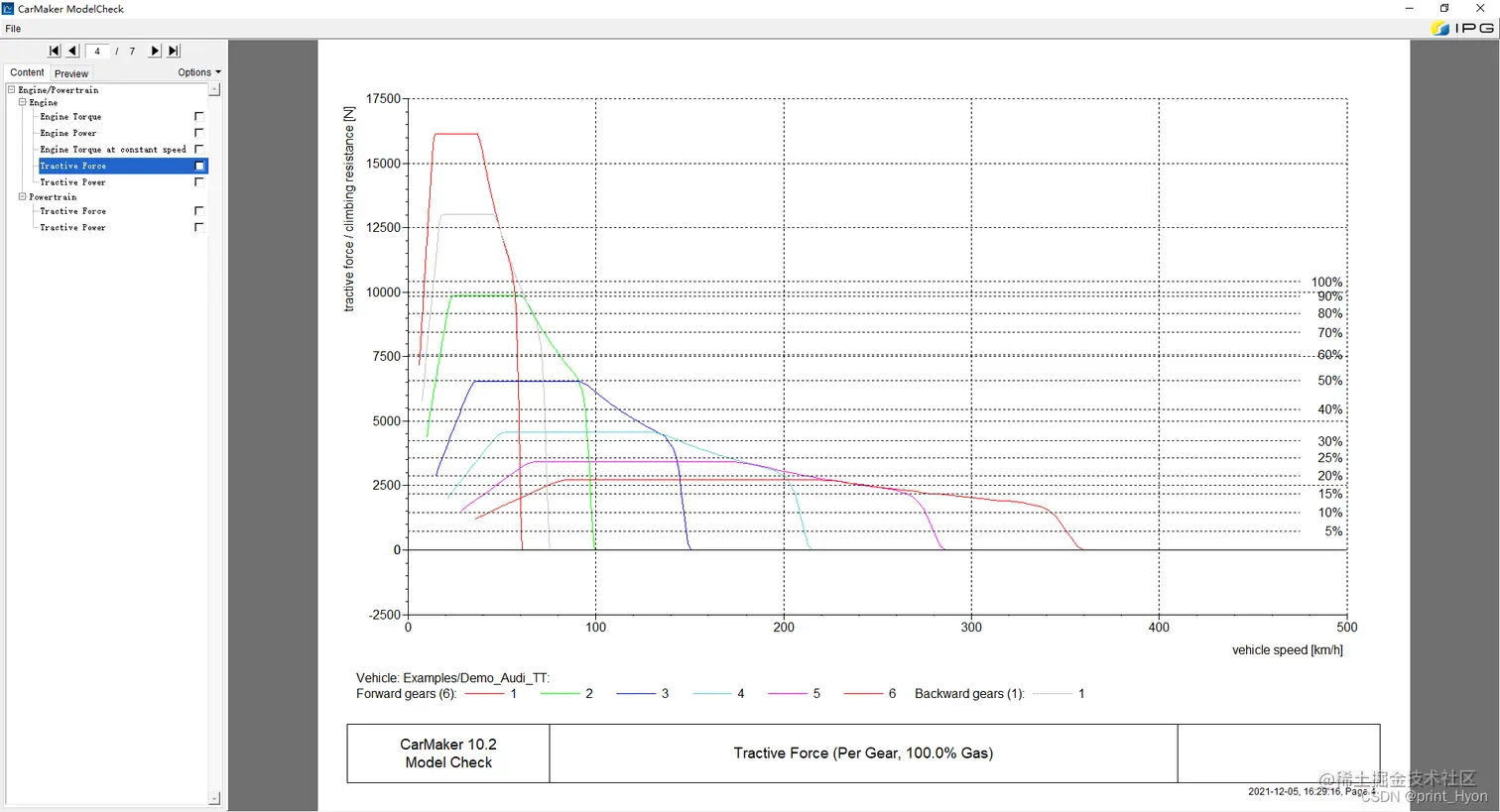Click the magenta gear 5 legend line
Viewport: 1500px width, 812px height.
click(x=787, y=694)
